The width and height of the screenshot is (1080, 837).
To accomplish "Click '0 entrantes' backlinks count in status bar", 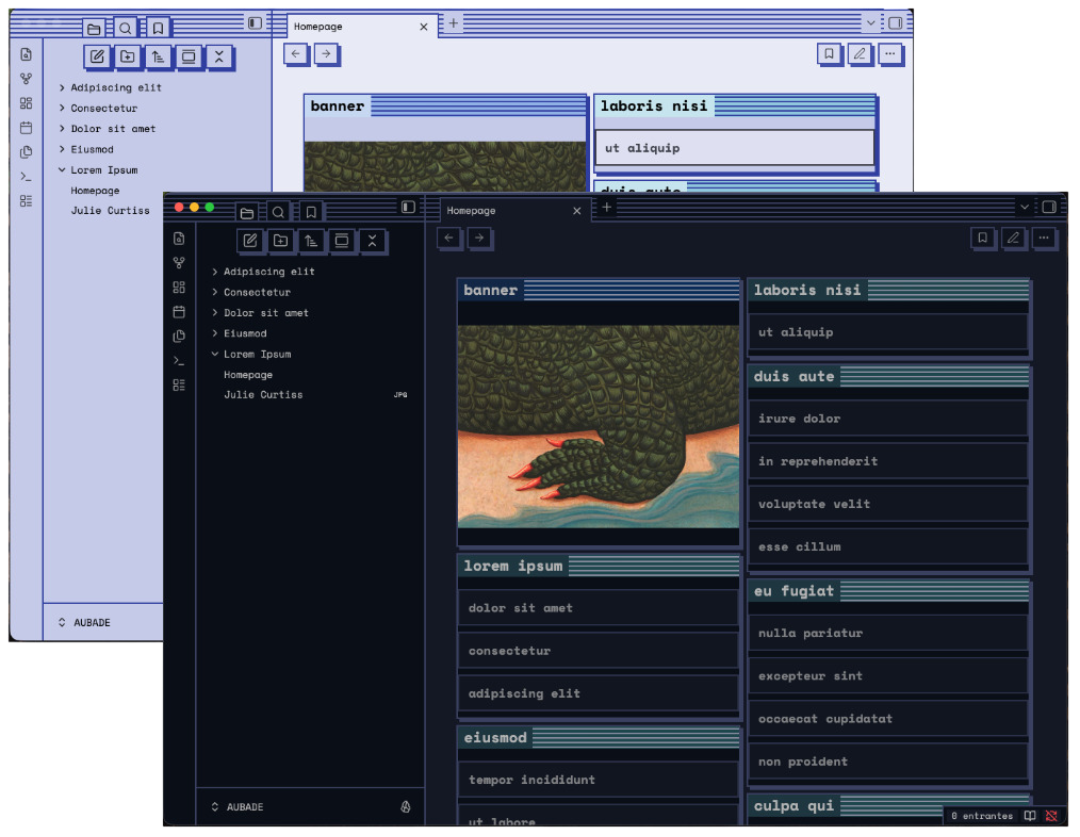I will (982, 816).
